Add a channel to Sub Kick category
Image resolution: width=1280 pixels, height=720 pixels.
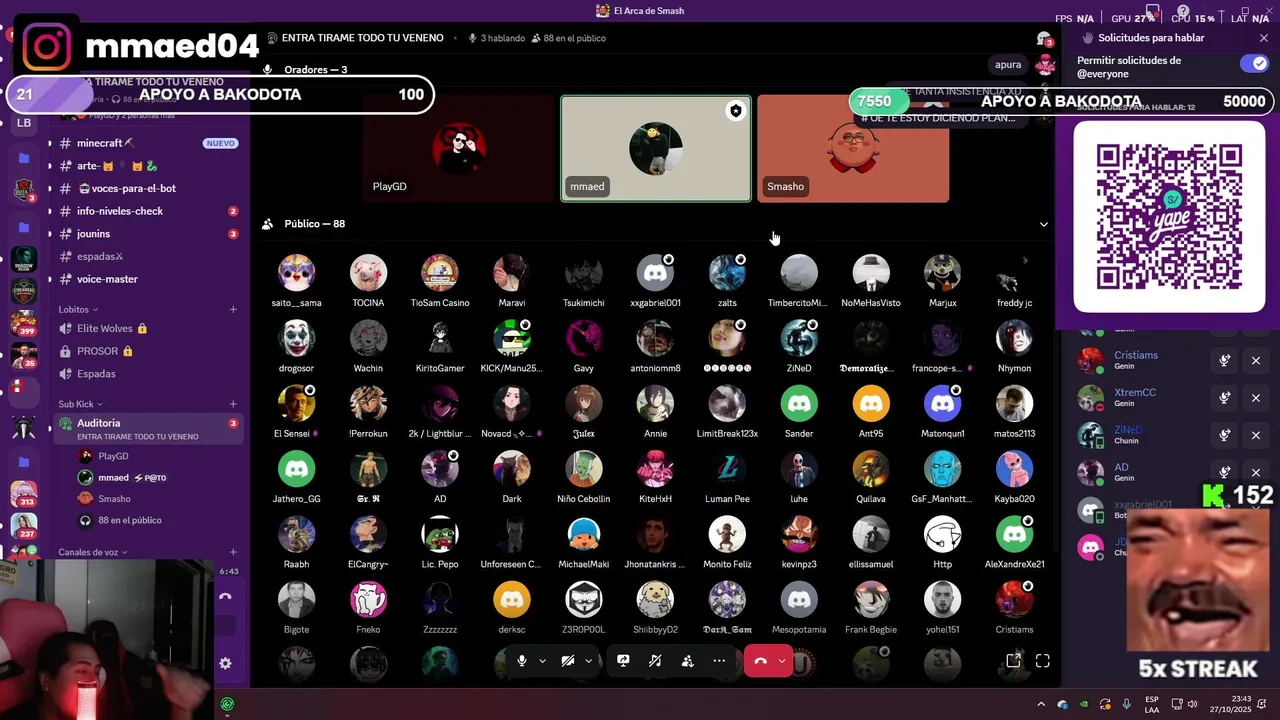tap(233, 404)
